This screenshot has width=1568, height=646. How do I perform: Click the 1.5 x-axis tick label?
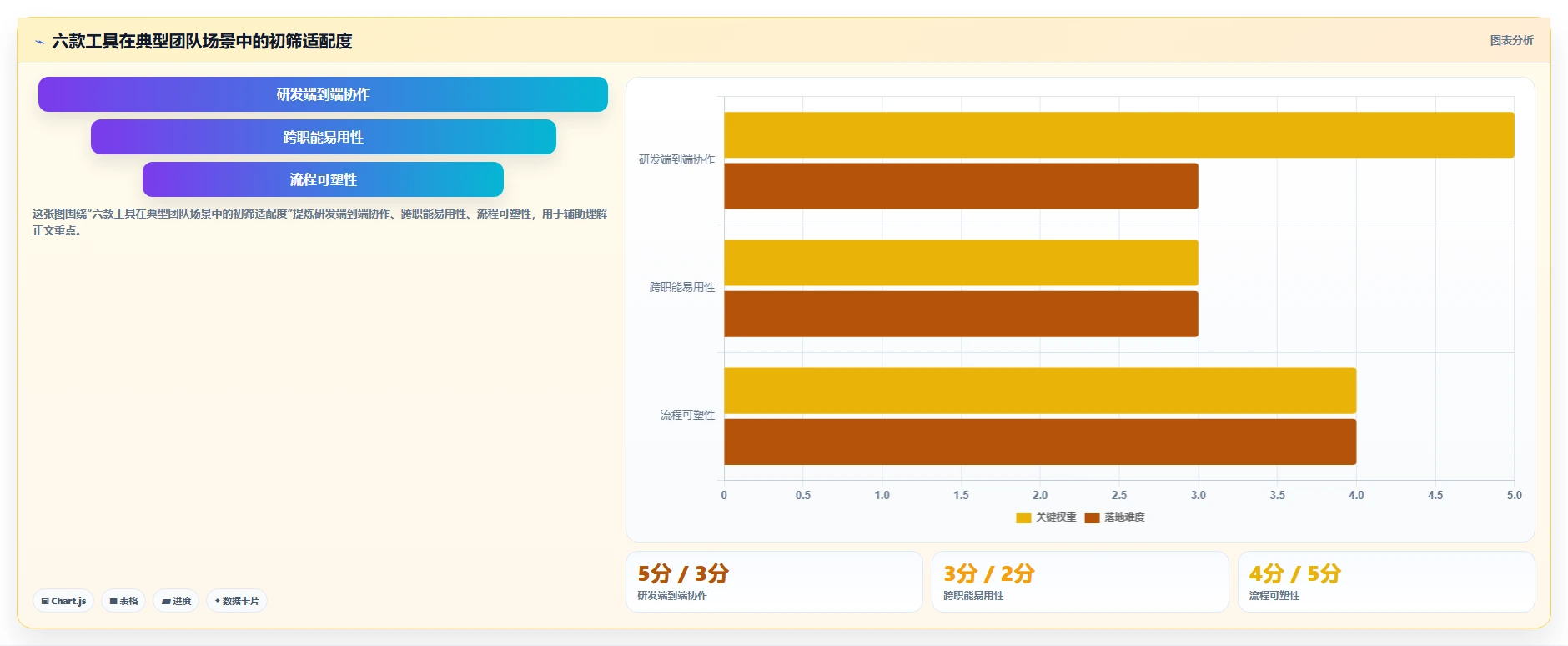pos(961,495)
